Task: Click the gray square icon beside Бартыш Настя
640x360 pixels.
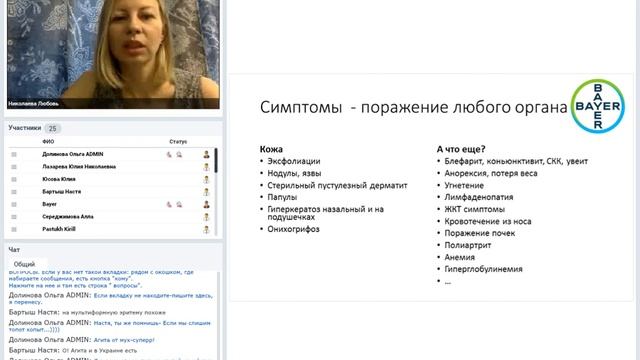Action: point(14,192)
